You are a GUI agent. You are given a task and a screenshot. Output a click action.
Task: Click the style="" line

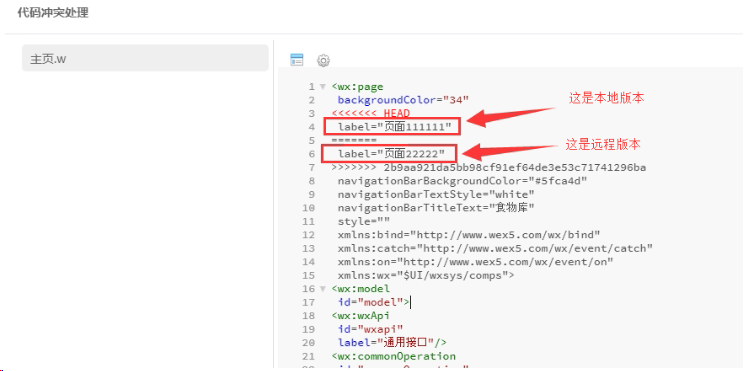(364, 222)
